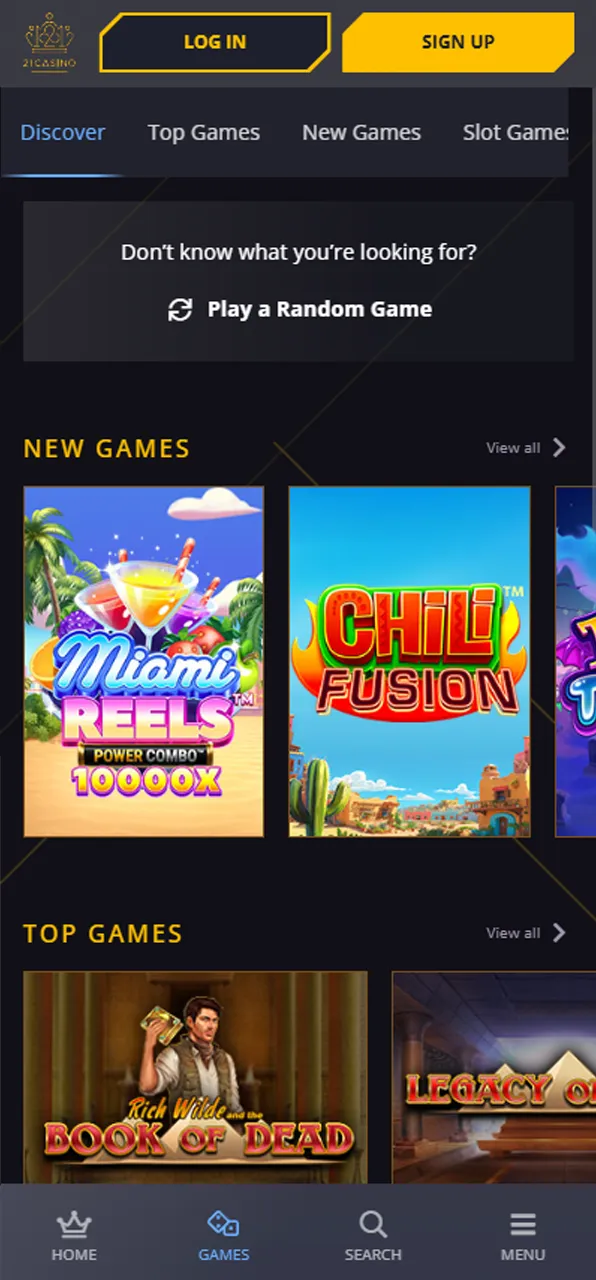Open the Legacy of Dead thumbnail
This screenshot has height=1280, width=596.
click(494, 1077)
